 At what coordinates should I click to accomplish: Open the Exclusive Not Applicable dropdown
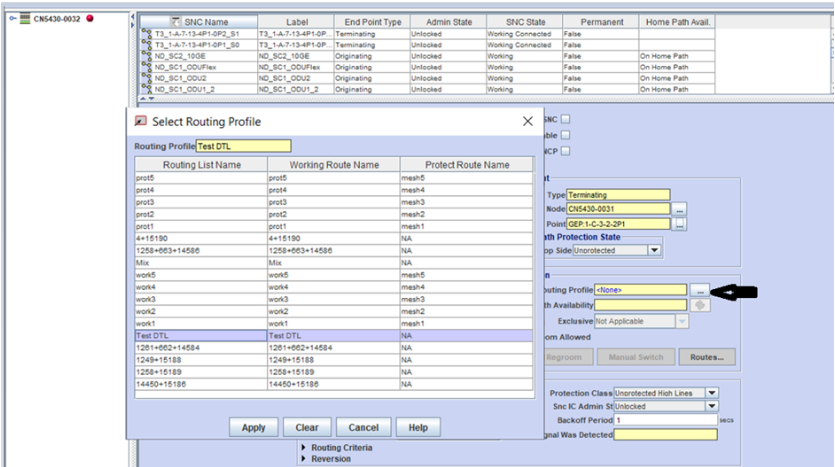682,321
